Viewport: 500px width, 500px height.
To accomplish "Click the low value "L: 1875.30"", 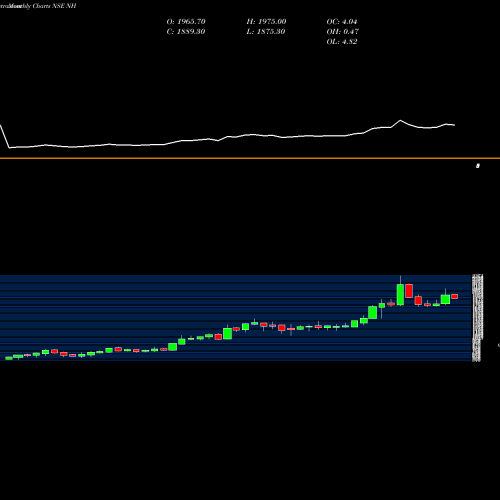I will 266,32.
